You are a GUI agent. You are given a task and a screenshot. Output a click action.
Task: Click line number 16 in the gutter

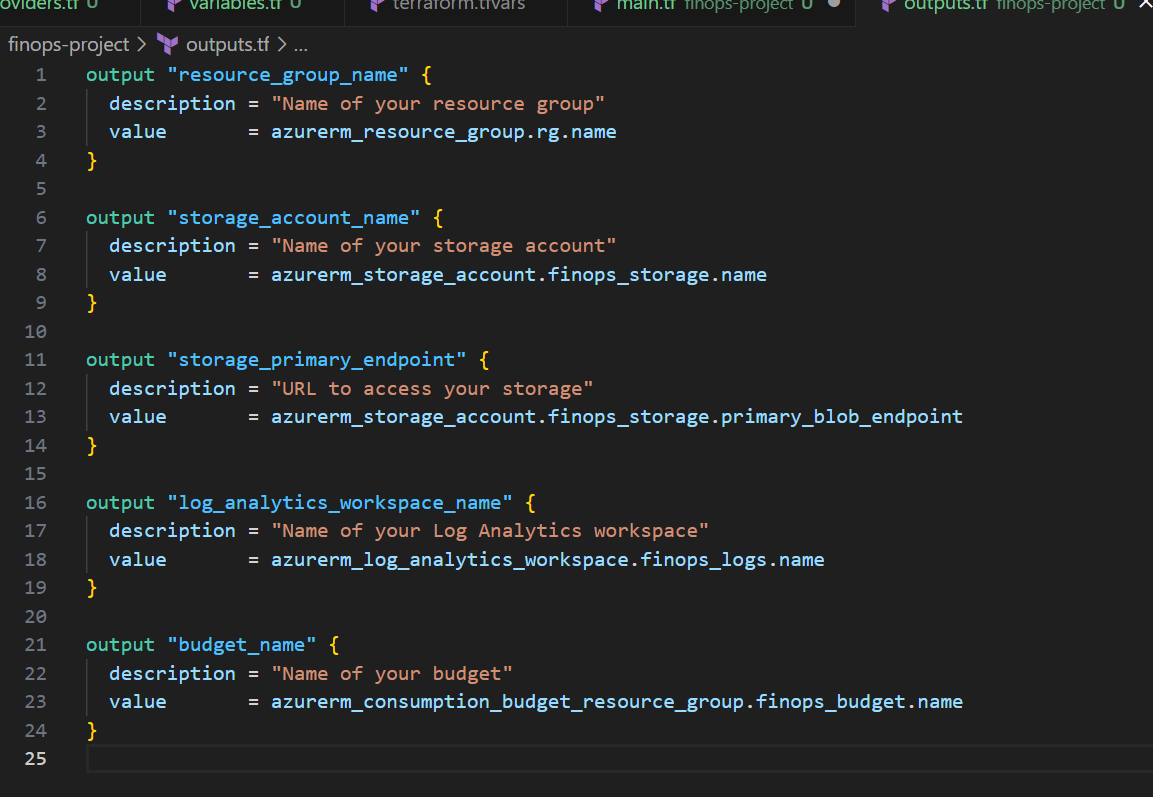tap(35, 502)
